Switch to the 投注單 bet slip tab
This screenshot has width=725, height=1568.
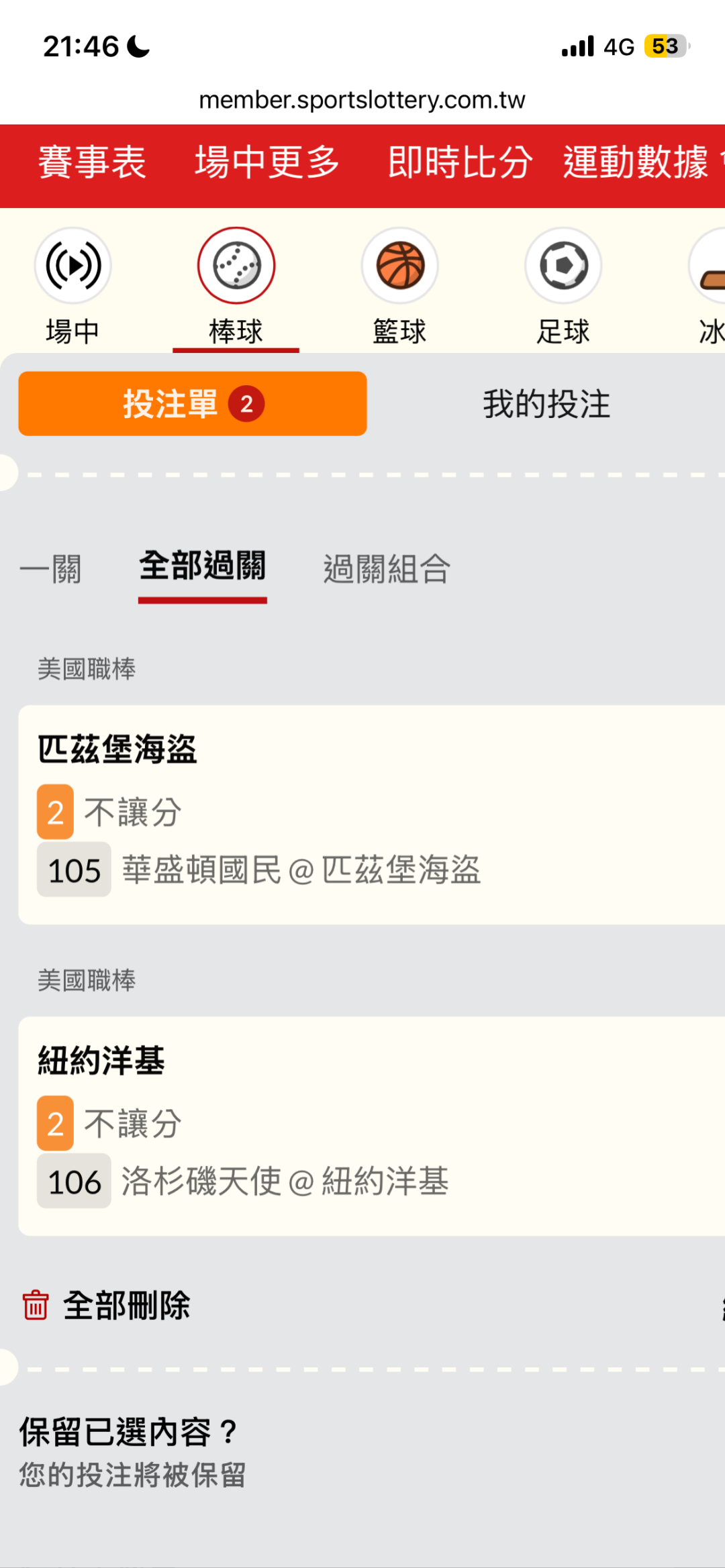coord(193,404)
